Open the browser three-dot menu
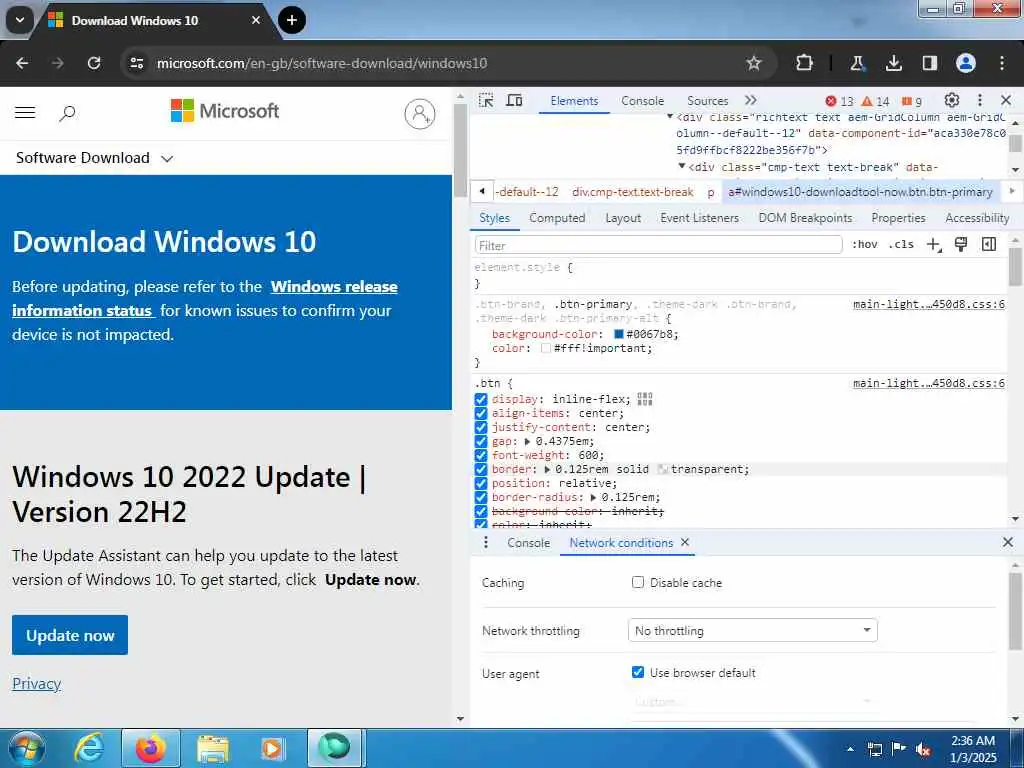Viewport: 1024px width, 768px height. pos(1001,63)
